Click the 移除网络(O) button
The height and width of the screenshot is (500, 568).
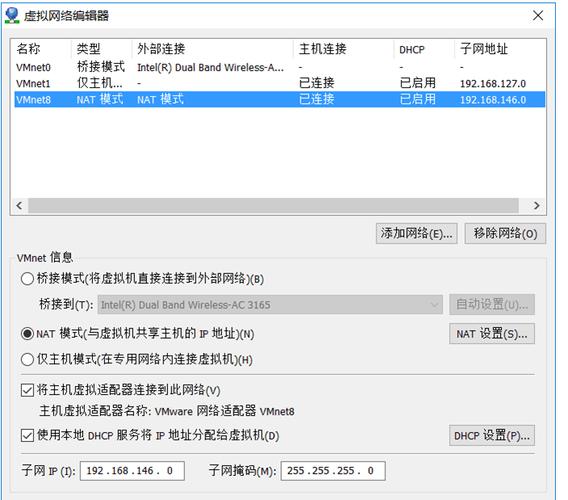tap(505, 233)
